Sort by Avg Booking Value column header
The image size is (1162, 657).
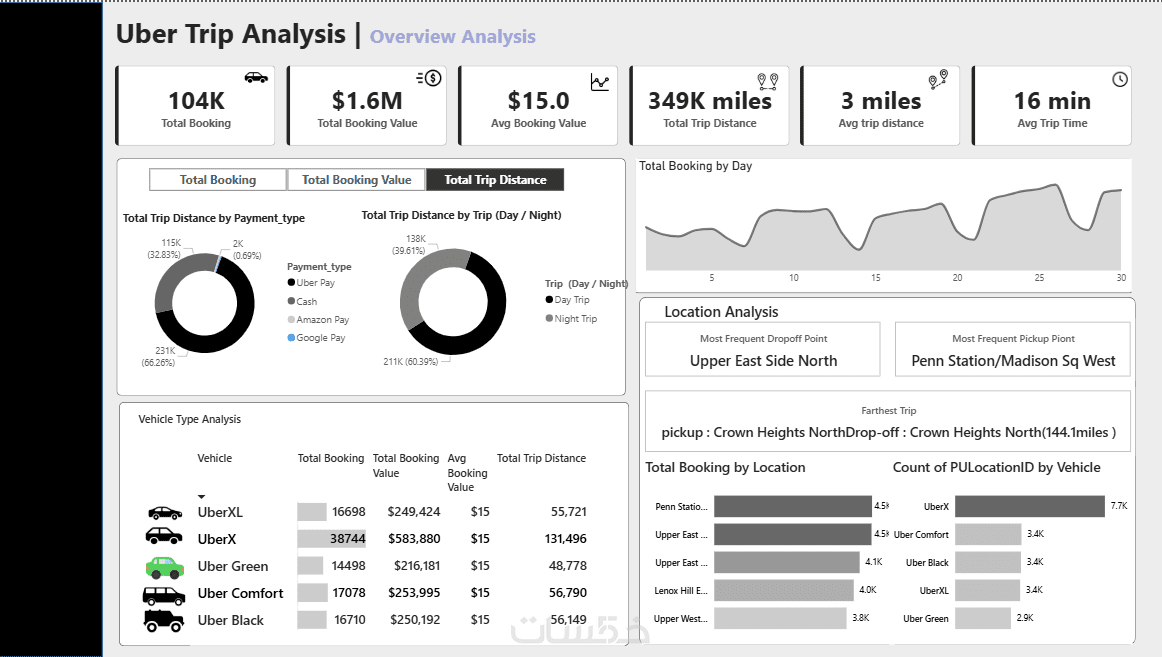pos(468,473)
